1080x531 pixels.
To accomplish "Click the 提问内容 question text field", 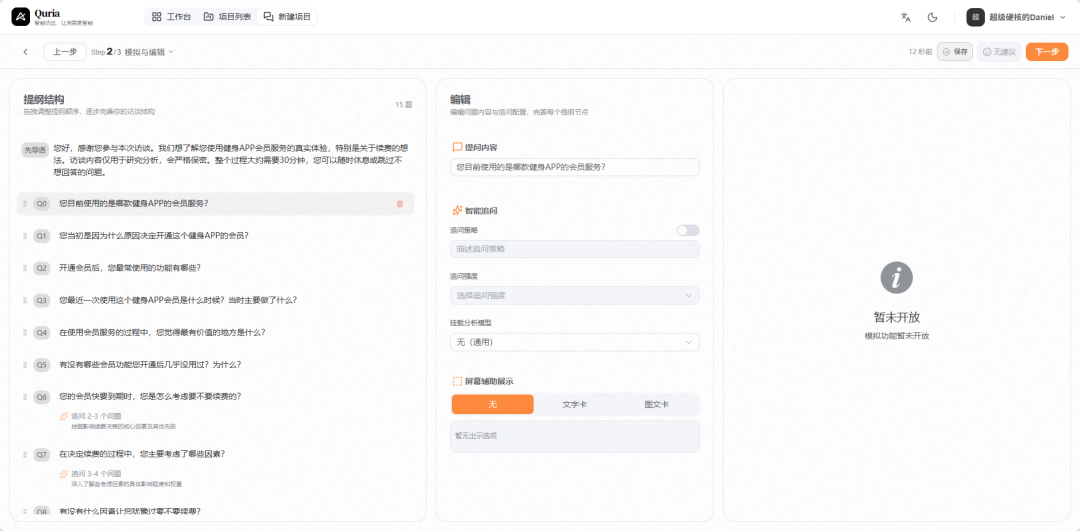I will [x=574, y=167].
